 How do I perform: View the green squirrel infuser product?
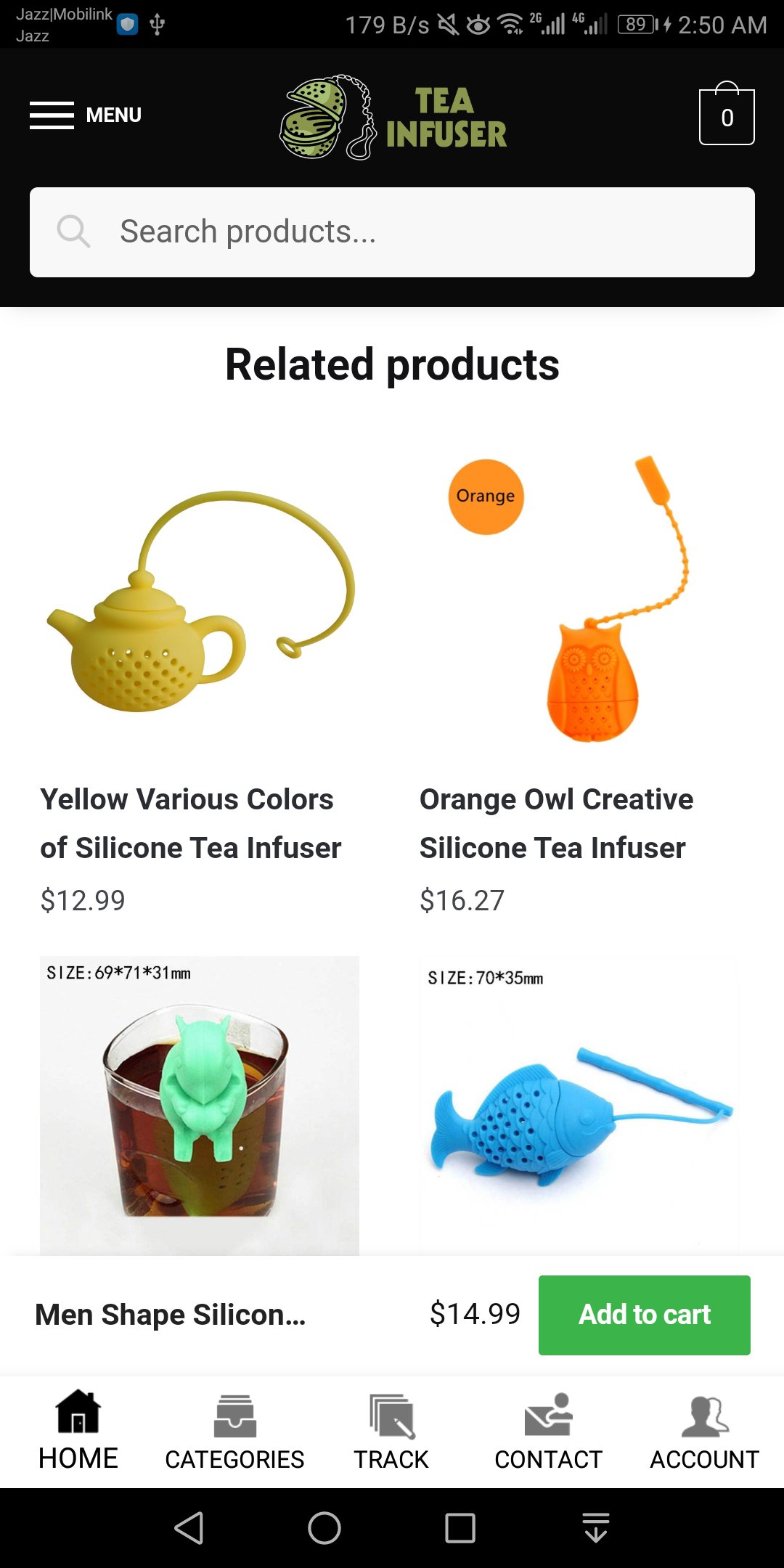point(200,1106)
